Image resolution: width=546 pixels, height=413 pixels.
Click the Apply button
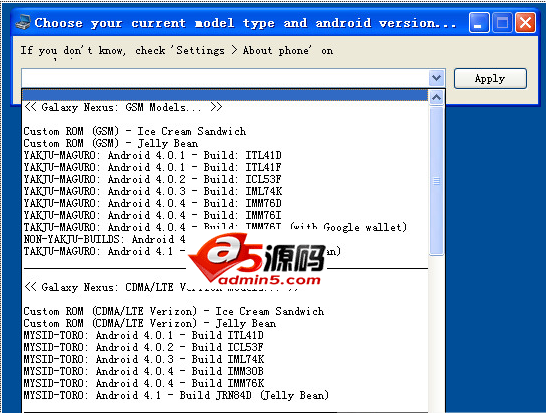point(490,78)
